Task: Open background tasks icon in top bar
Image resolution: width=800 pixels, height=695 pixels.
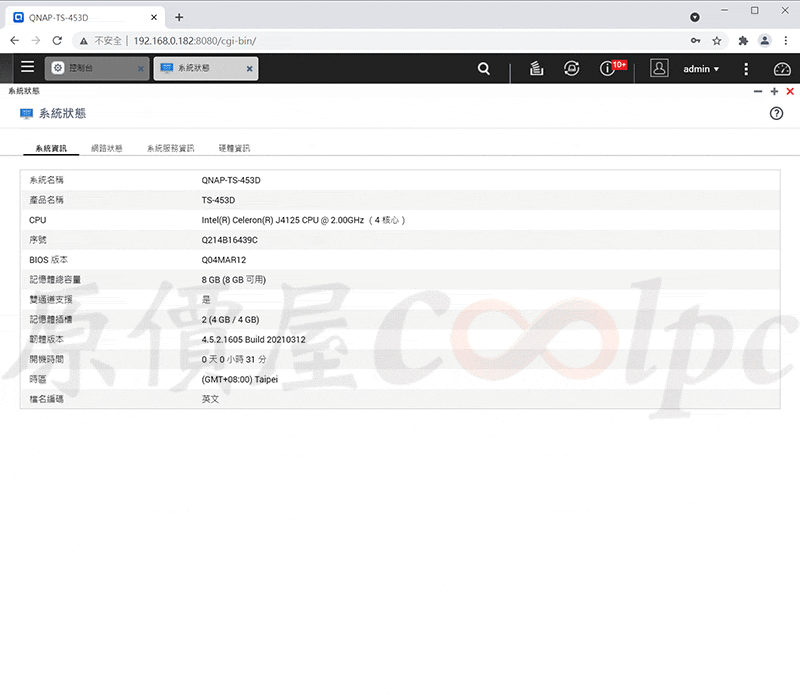Action: [x=536, y=68]
